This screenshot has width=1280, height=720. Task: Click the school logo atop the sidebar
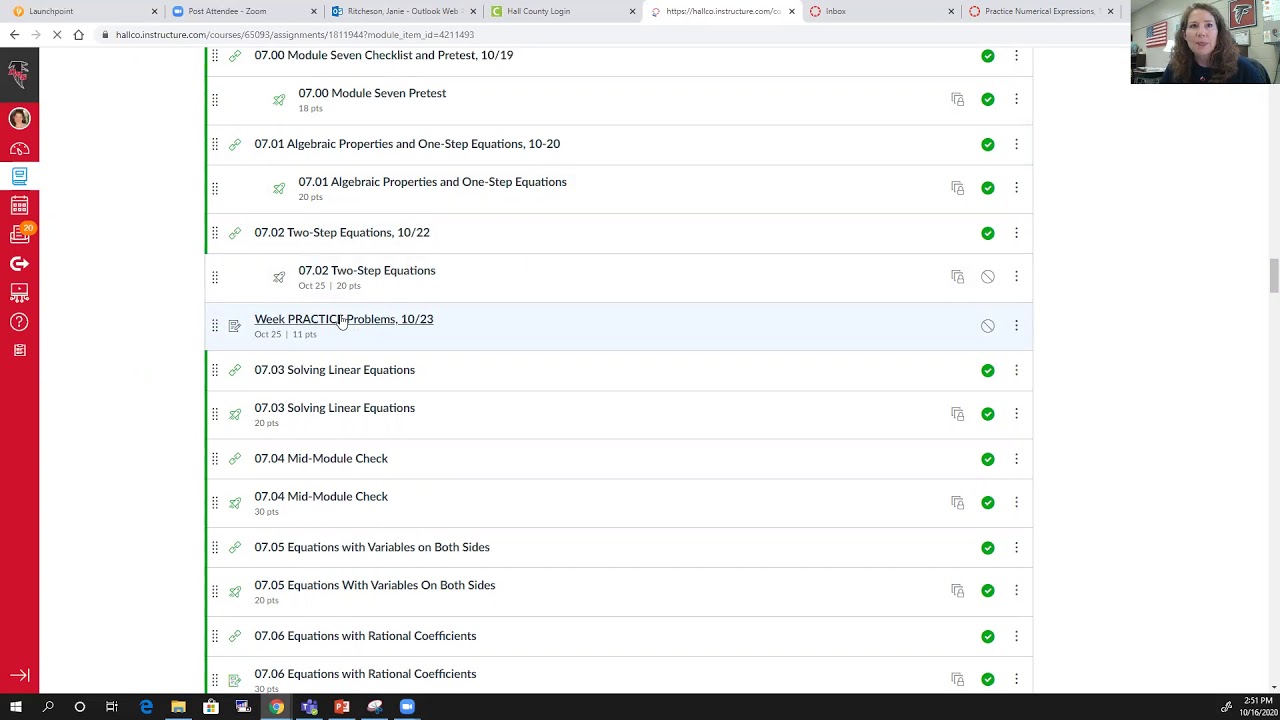coord(19,73)
